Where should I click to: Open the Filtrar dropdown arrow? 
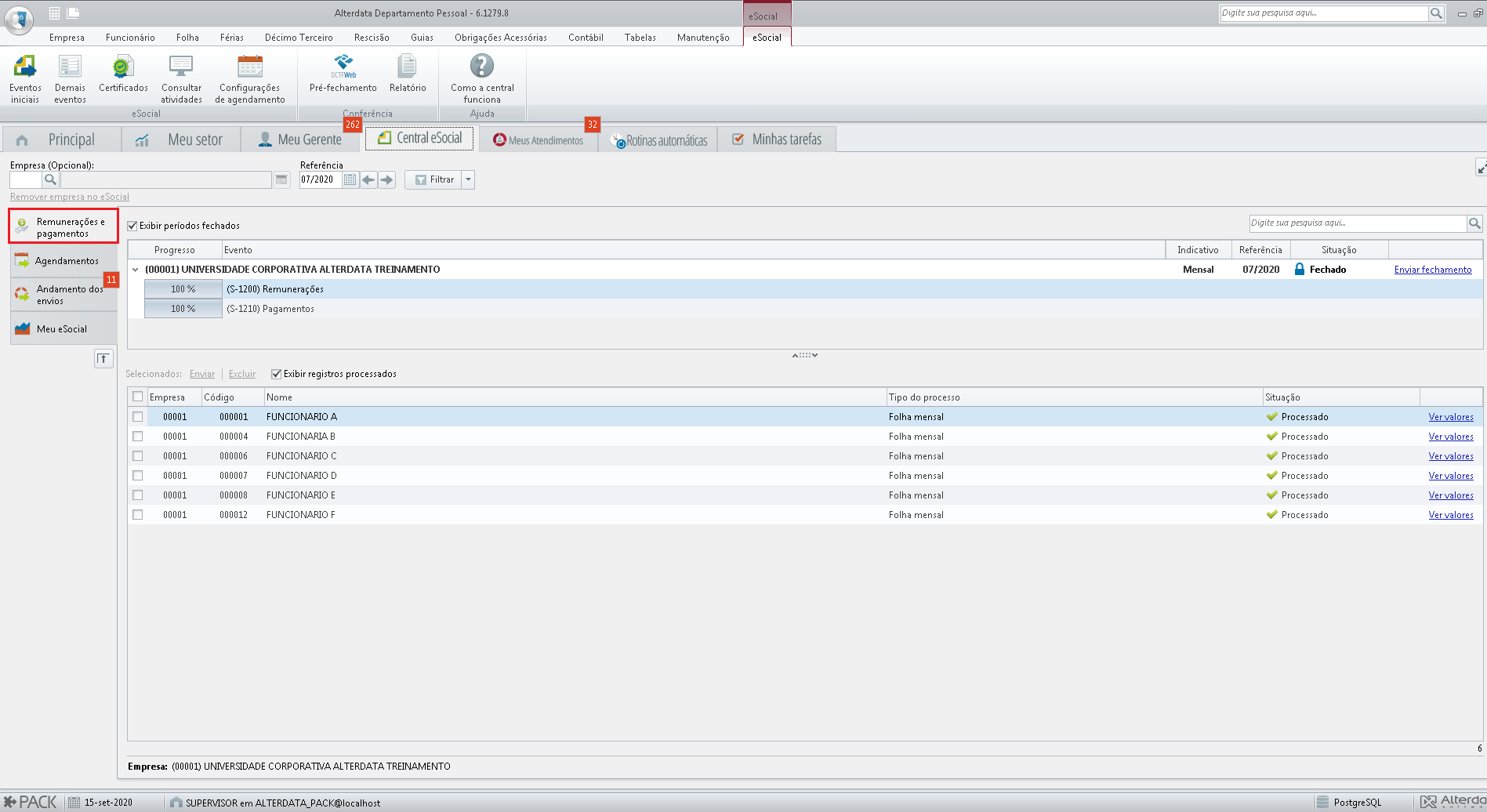click(x=468, y=179)
